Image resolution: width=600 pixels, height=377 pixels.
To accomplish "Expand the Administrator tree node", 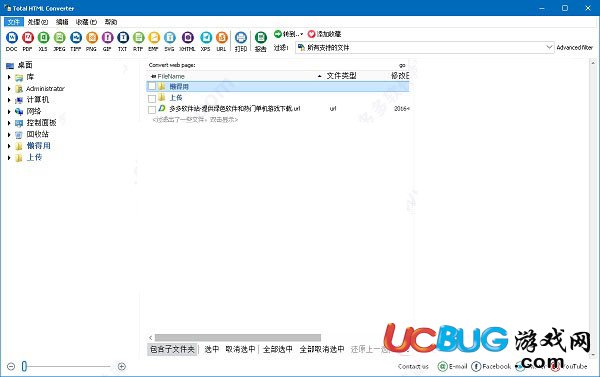I will point(9,89).
